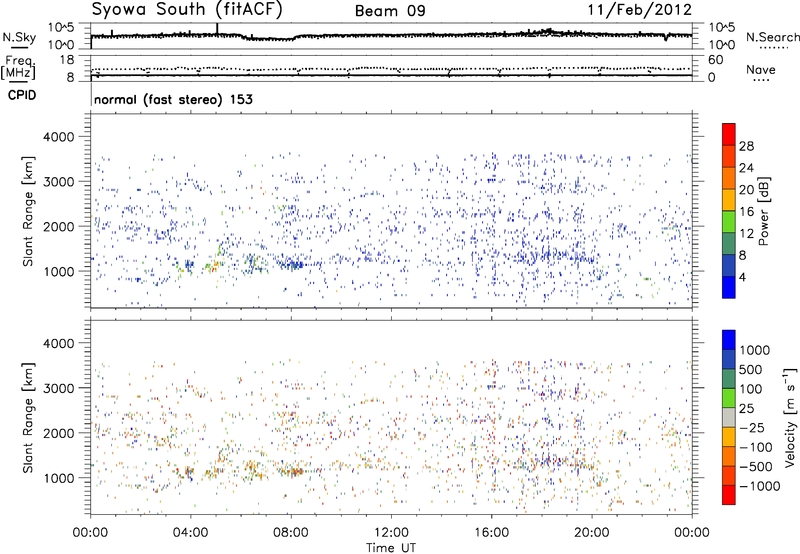This screenshot has height=554, width=800.
Task: Click the '16' Power colorbar tick
Action: click(x=746, y=212)
